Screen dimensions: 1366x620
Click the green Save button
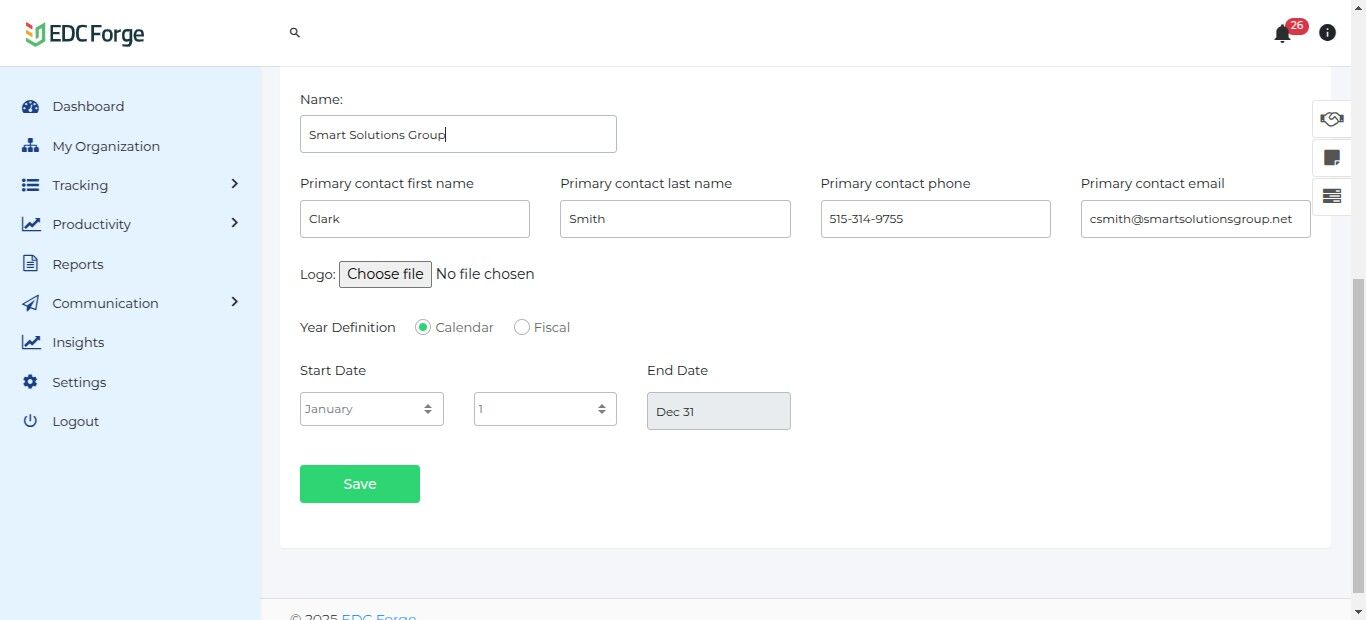click(360, 484)
